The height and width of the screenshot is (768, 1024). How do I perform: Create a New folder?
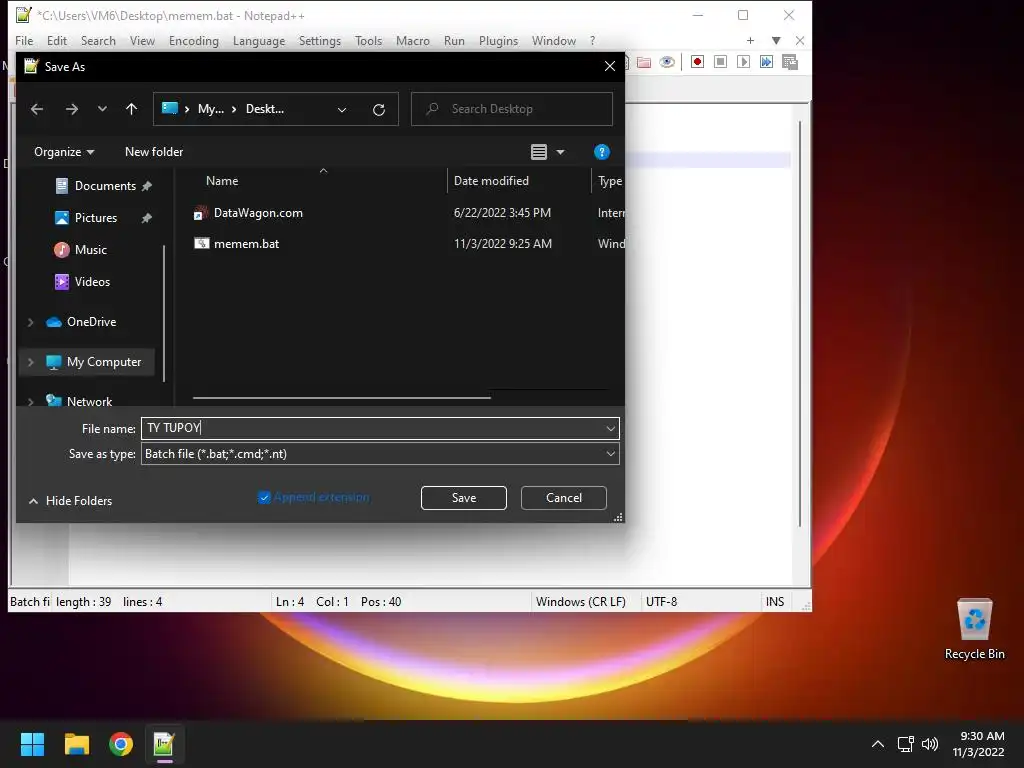point(154,152)
